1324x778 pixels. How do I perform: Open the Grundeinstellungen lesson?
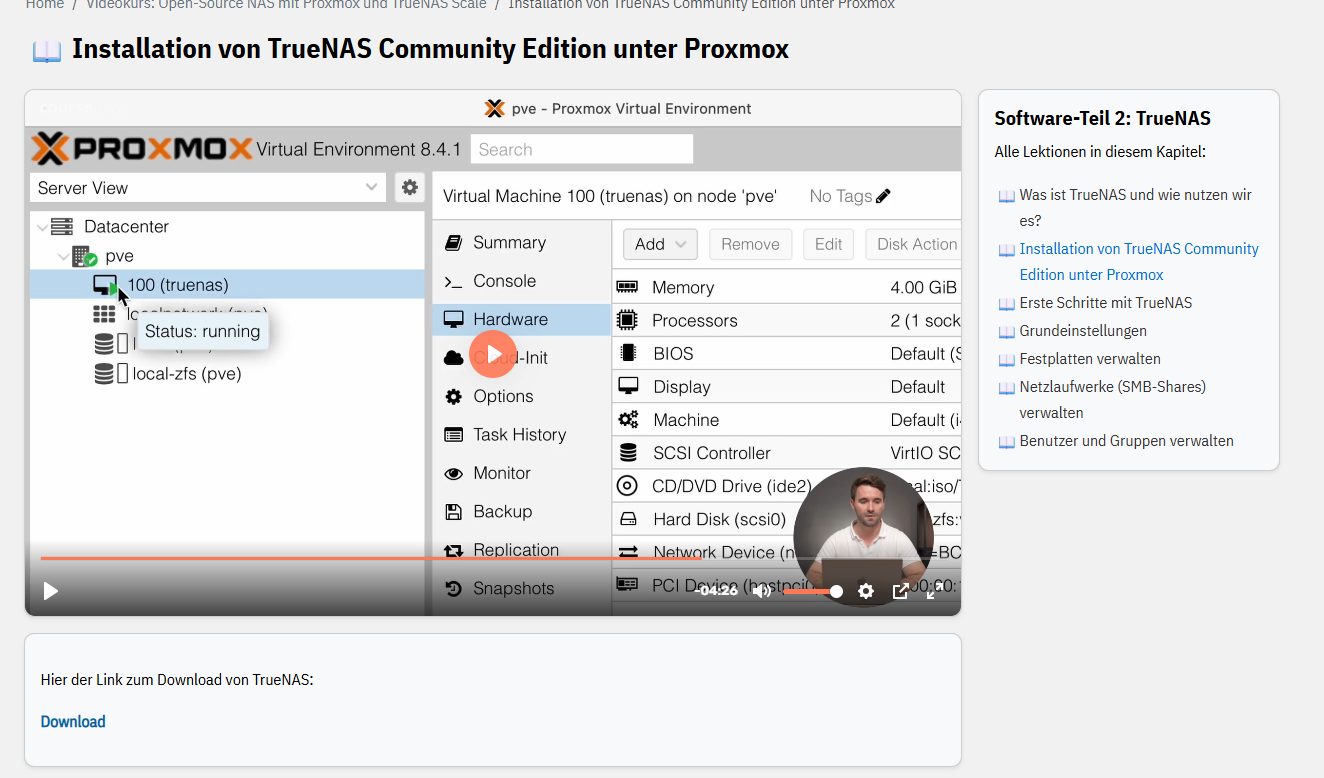coord(1082,331)
